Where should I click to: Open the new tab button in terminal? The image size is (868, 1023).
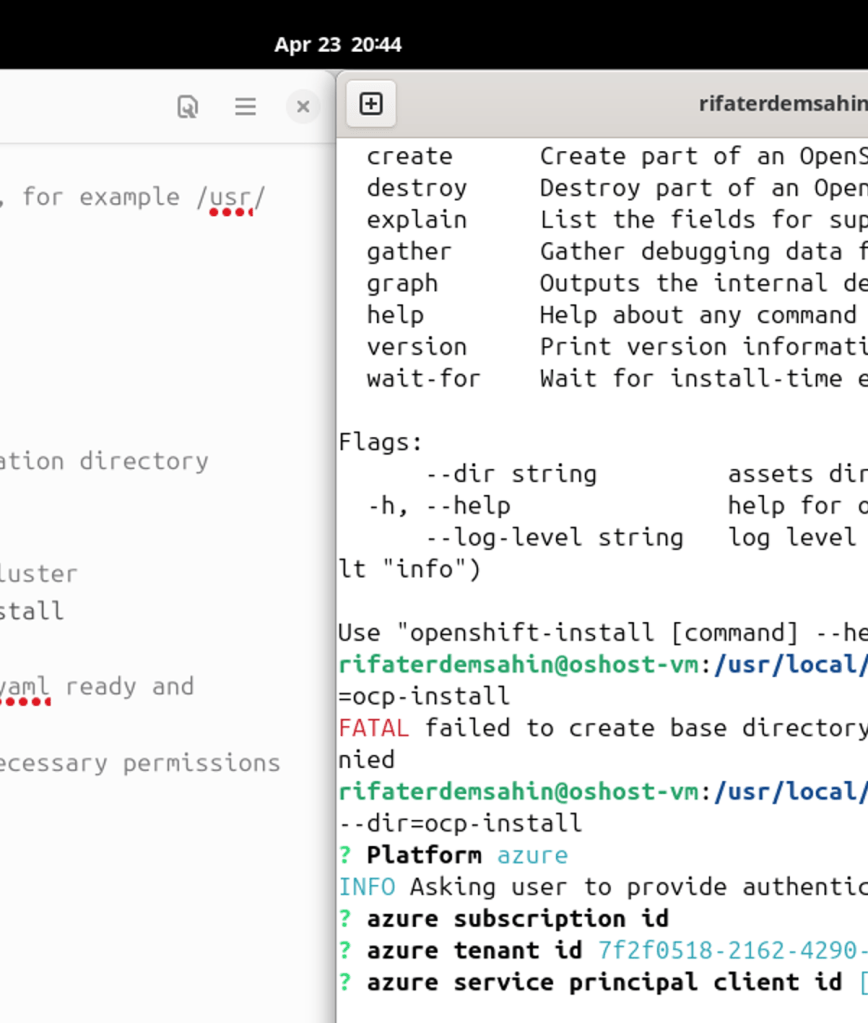[371, 104]
